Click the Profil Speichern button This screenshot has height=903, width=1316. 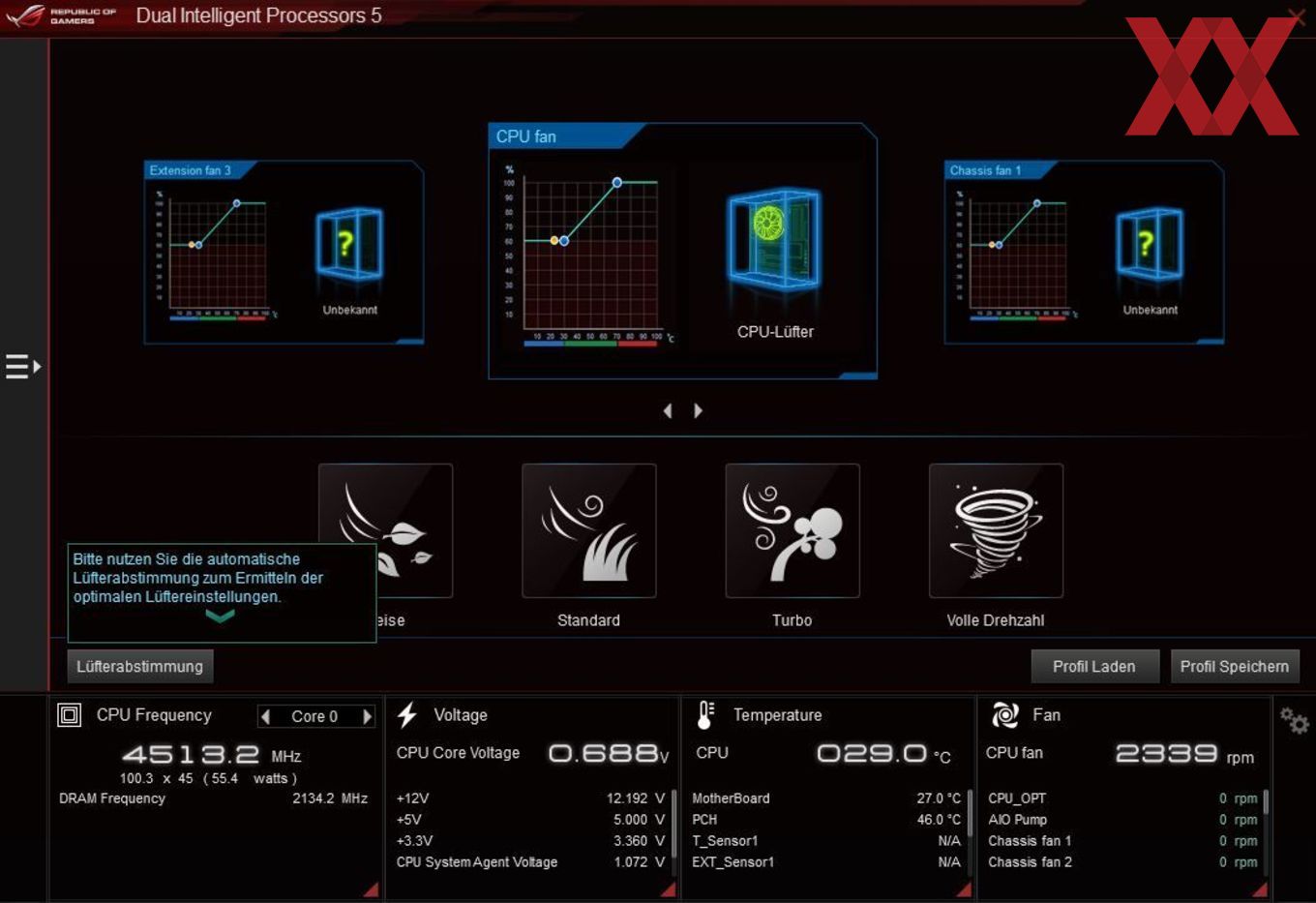(x=1235, y=666)
